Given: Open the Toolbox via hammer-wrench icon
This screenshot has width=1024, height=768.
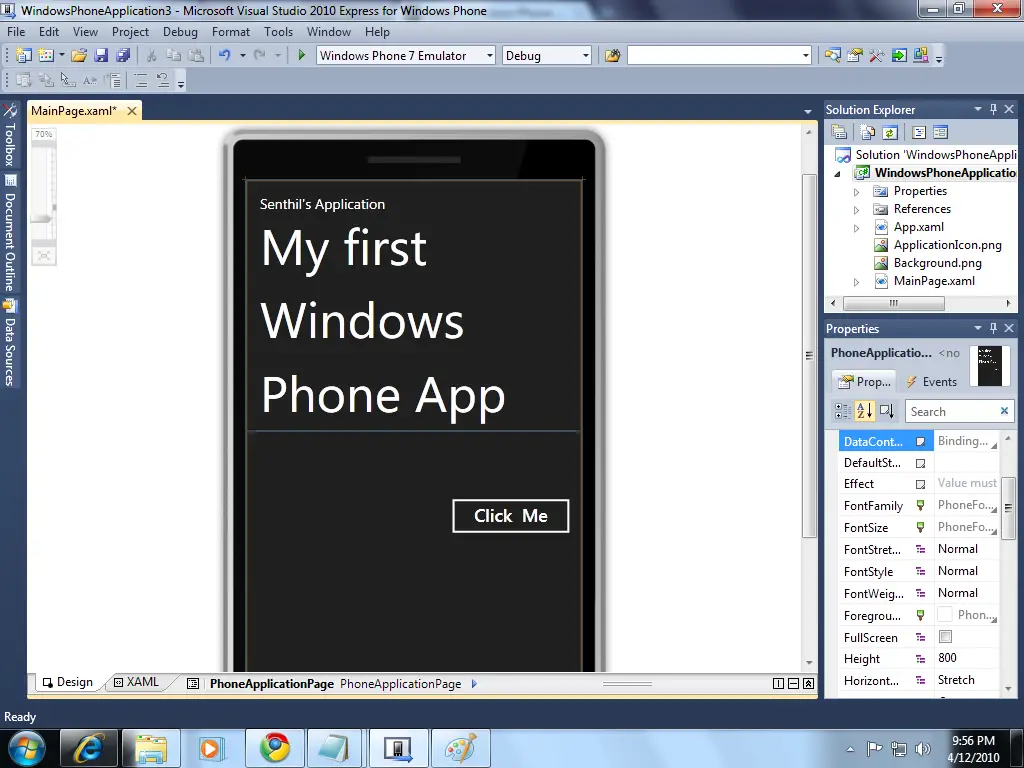Looking at the screenshot, I should (876, 56).
